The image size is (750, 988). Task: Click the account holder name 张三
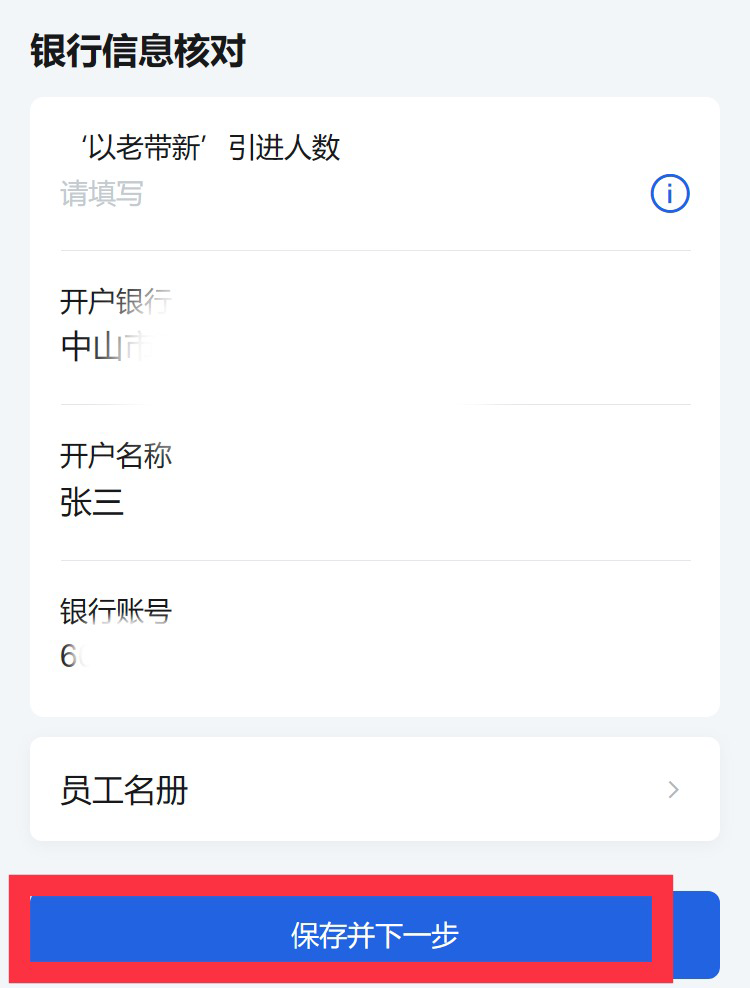pyautogui.click(x=92, y=502)
